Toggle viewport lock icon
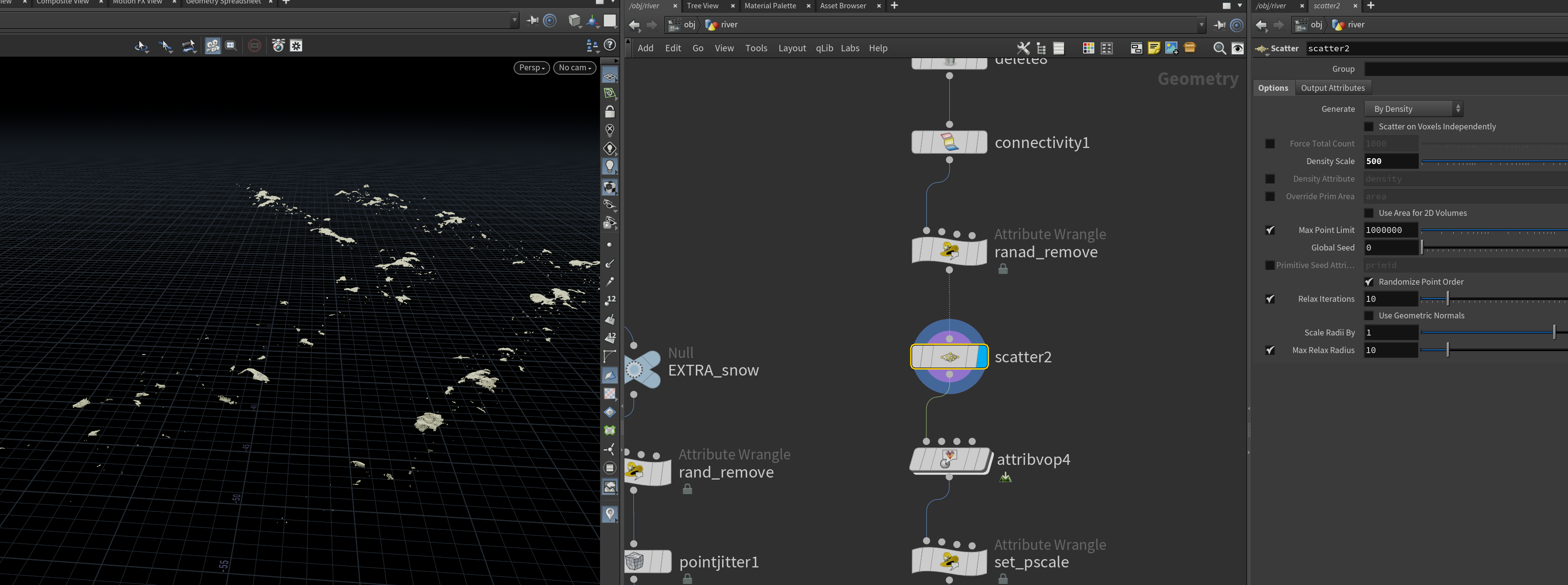 click(609, 112)
